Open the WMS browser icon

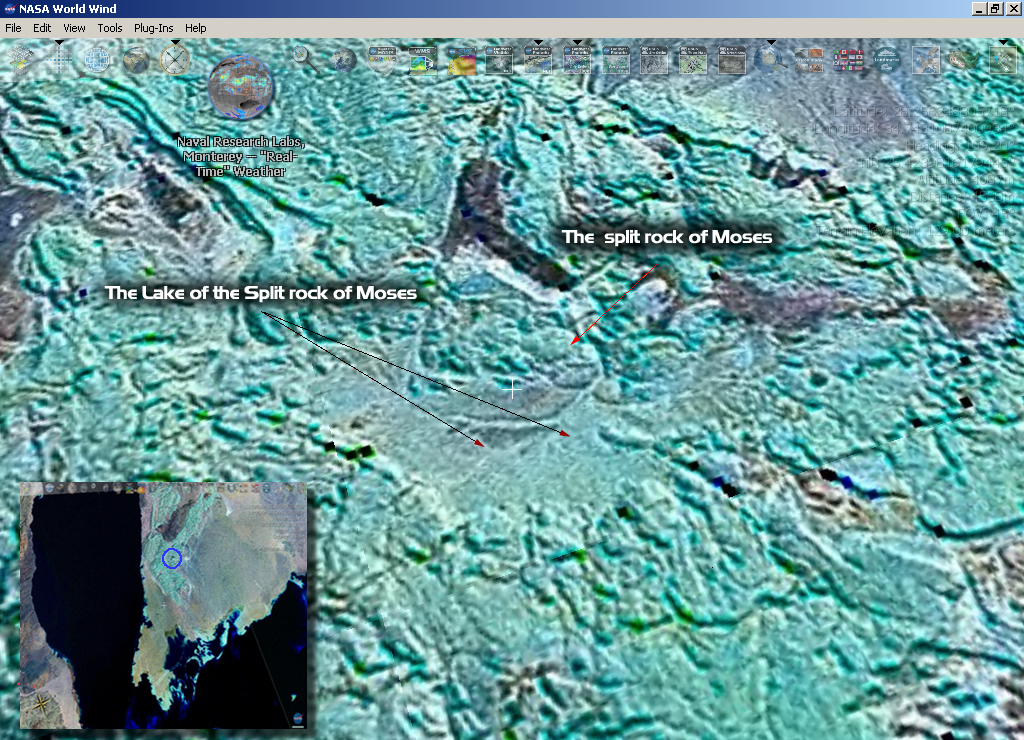click(422, 59)
